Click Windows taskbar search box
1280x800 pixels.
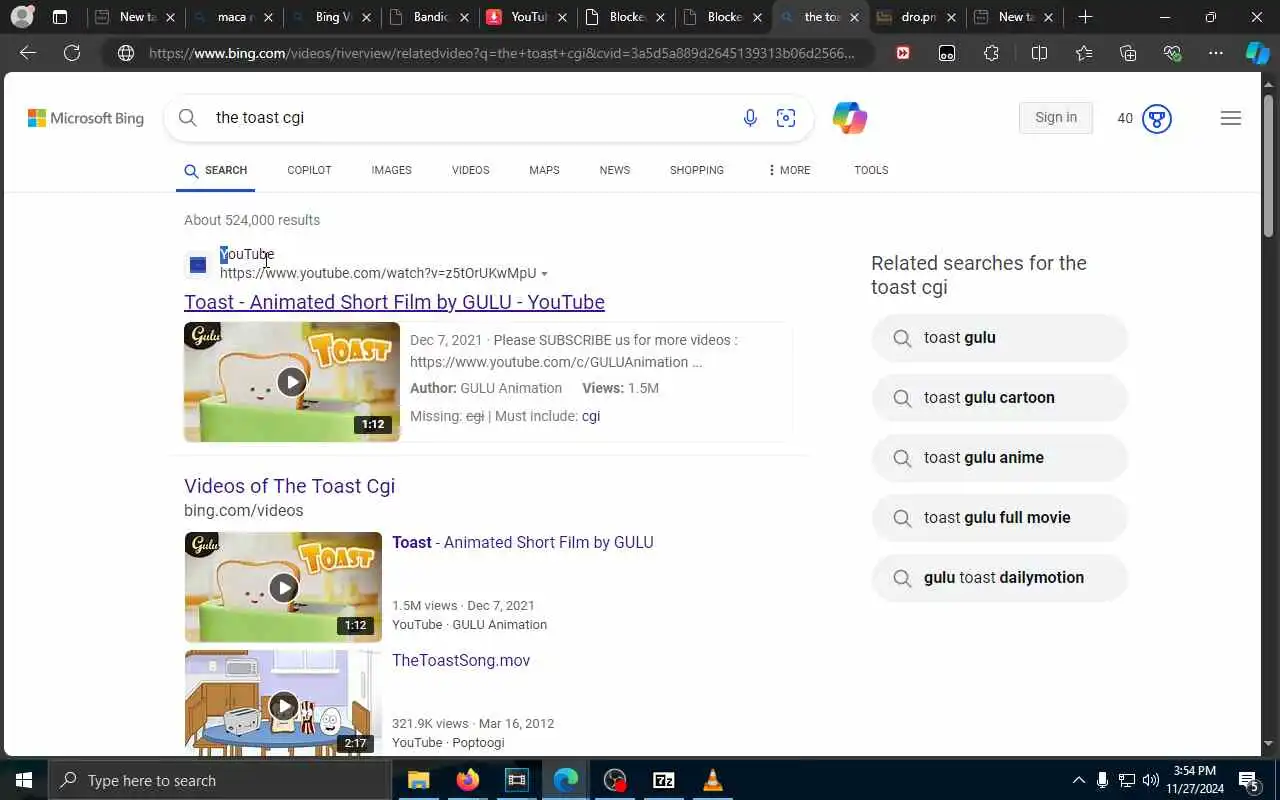219,780
